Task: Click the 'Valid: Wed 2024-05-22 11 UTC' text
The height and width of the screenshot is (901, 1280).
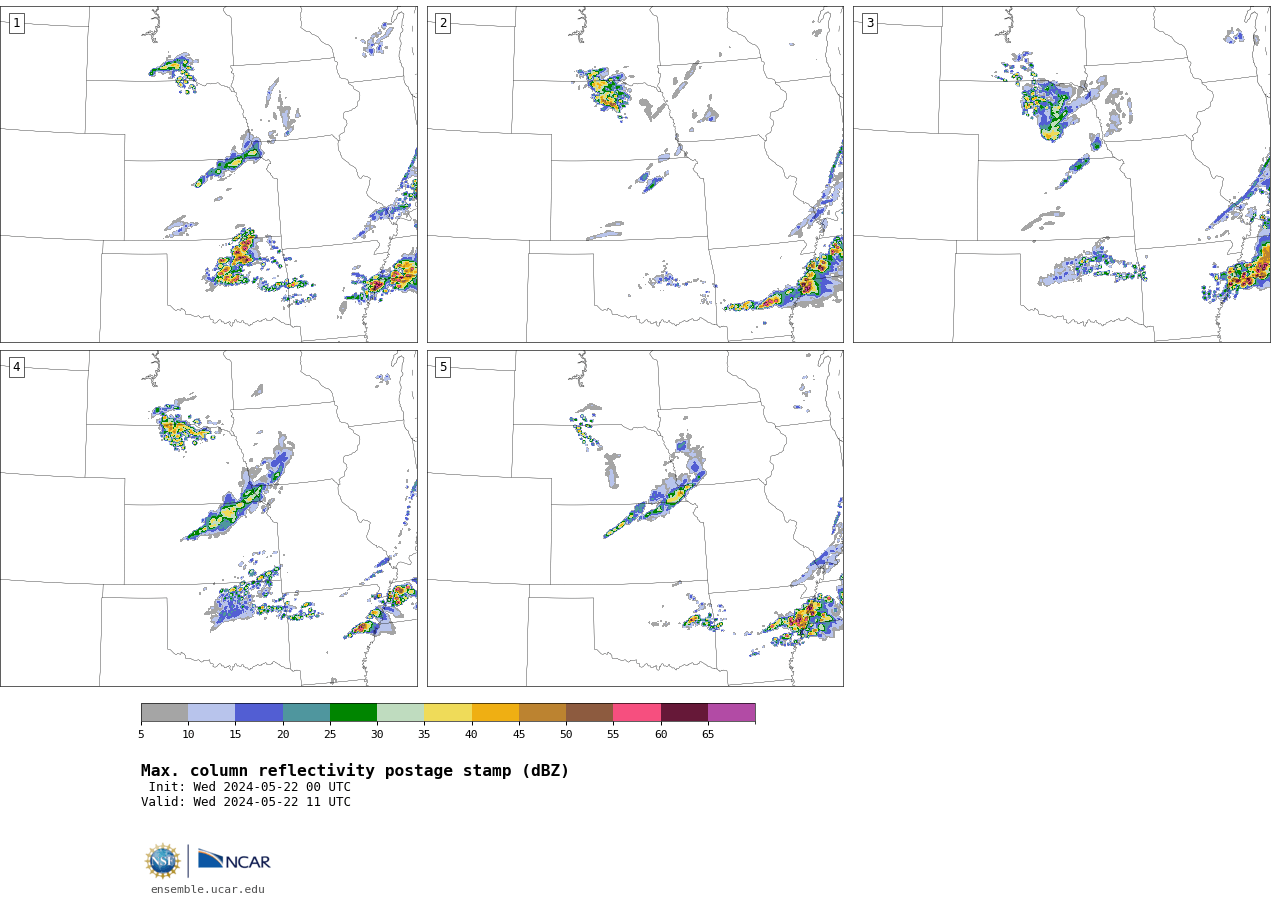Action: [x=246, y=802]
